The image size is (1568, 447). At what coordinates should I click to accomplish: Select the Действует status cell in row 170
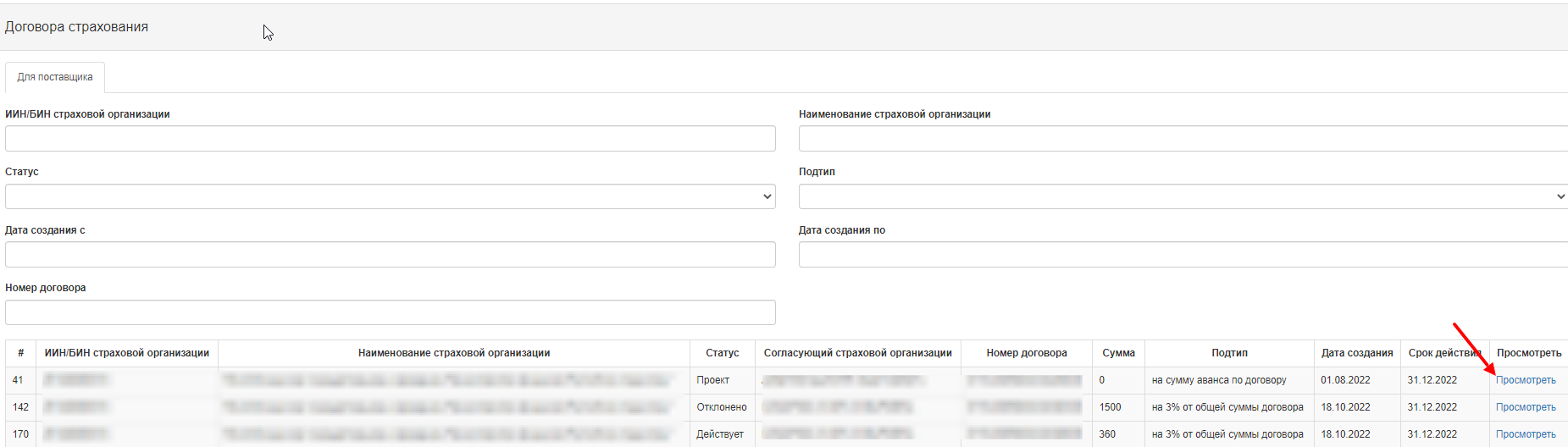[720, 434]
